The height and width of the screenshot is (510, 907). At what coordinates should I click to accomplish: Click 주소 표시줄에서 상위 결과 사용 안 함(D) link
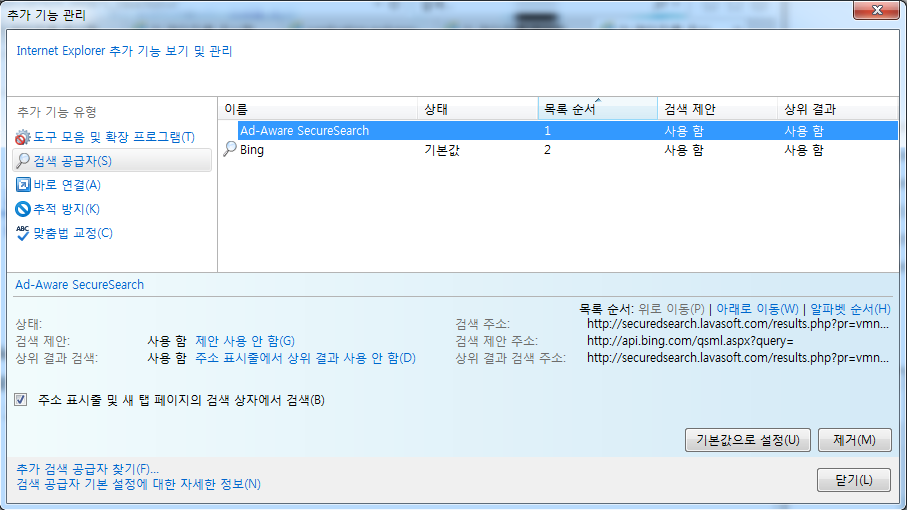305,358
